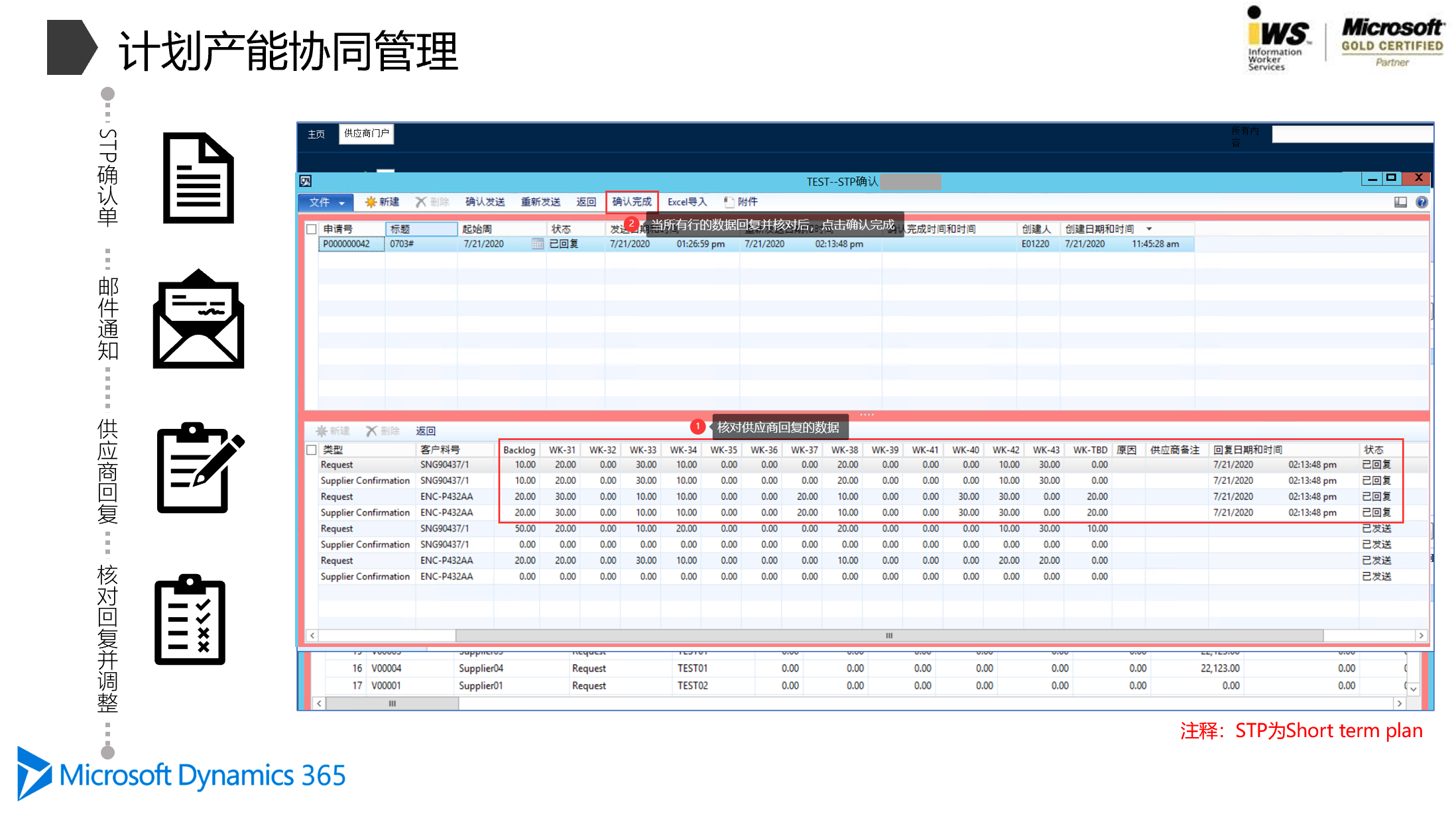The image size is (1456, 816).
Task: Click the 删除 X icon in lower grid toolbar
Action: click(x=371, y=431)
